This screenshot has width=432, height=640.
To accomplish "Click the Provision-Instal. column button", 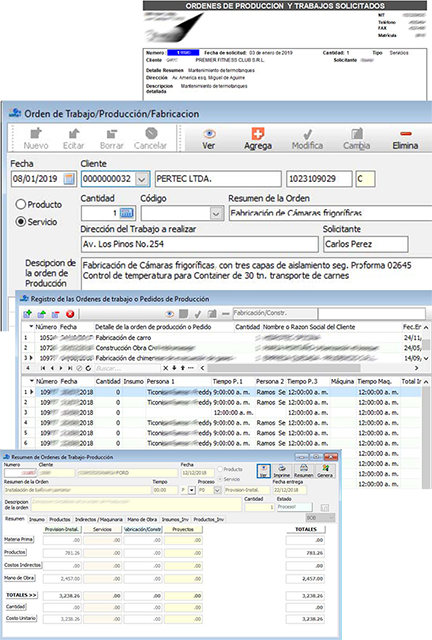I will (x=62, y=529).
